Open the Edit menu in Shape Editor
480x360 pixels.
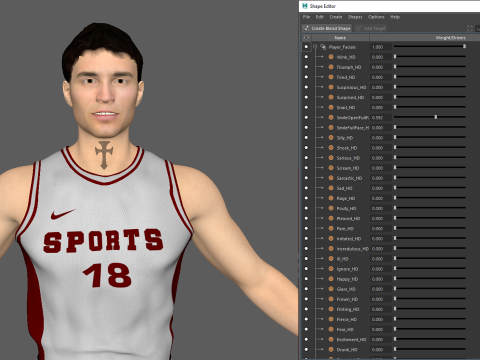point(320,17)
